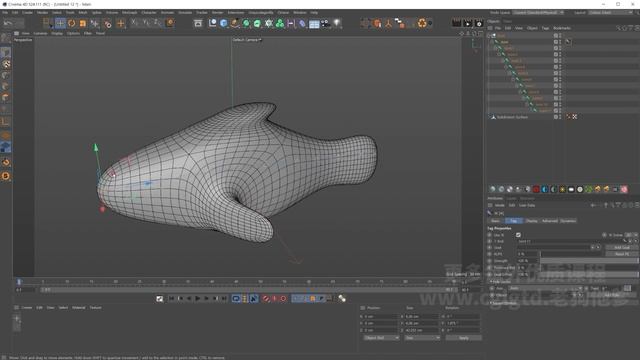Toggle visibility dots of the top root object
The height and width of the screenshot is (360, 640).
coord(560,36)
